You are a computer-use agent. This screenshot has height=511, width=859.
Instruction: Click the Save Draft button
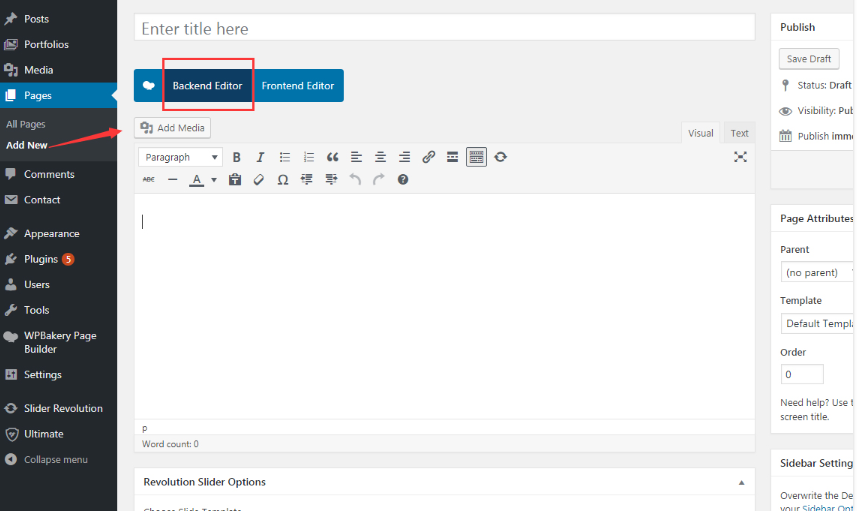[x=809, y=59]
